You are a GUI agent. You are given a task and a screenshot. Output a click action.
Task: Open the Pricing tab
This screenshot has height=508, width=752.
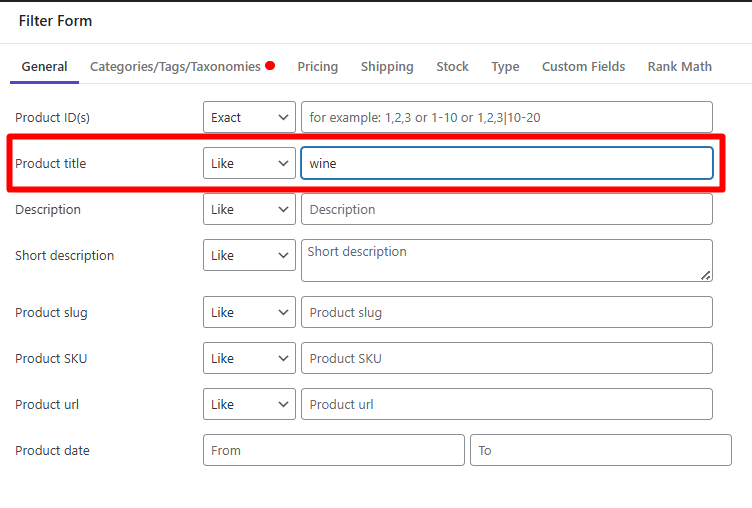tap(317, 67)
